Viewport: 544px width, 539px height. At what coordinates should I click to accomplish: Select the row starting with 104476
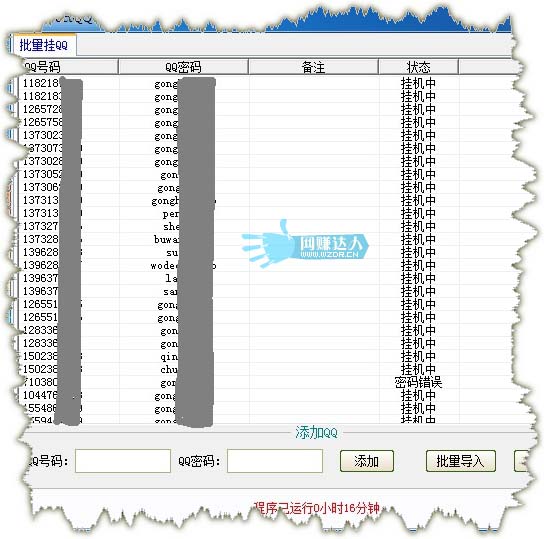(265, 395)
